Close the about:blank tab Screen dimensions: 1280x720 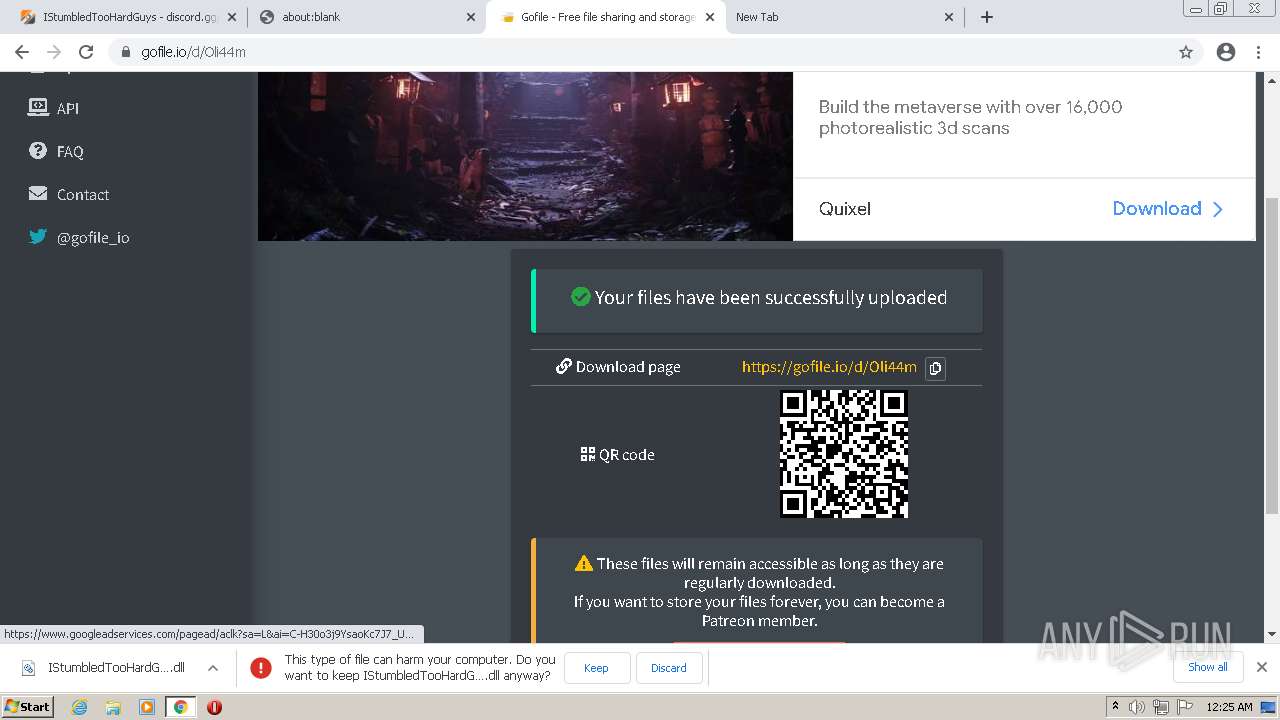[x=471, y=17]
